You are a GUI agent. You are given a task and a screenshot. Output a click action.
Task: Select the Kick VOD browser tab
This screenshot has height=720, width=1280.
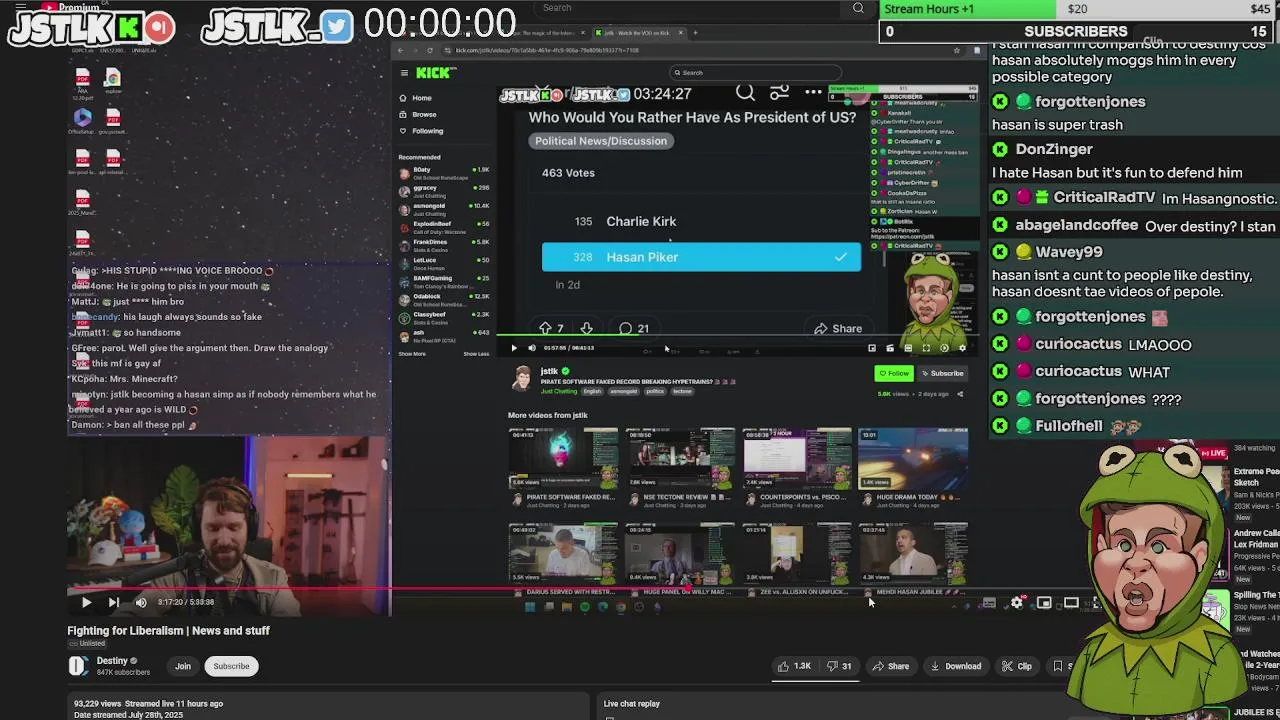coord(639,33)
